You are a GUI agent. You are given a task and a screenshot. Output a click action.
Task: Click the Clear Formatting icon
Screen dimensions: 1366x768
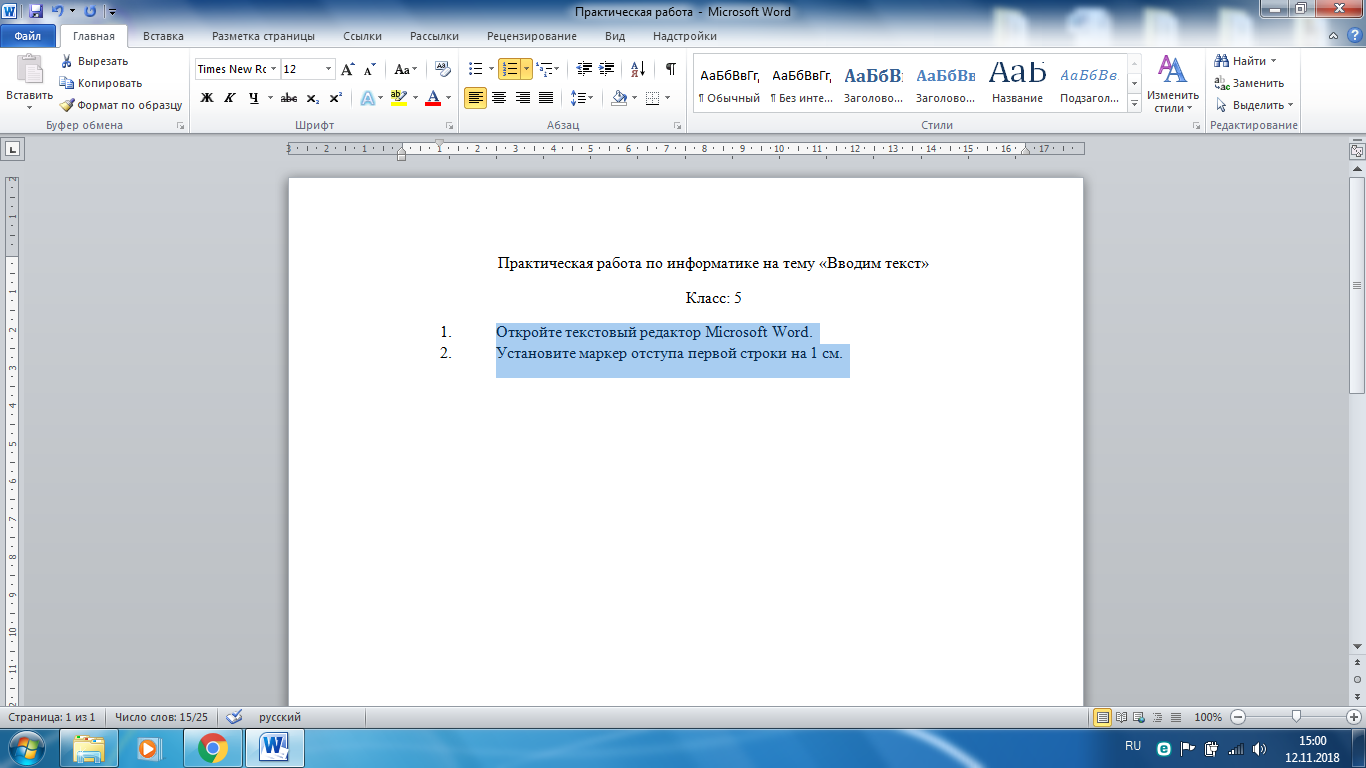pos(443,69)
